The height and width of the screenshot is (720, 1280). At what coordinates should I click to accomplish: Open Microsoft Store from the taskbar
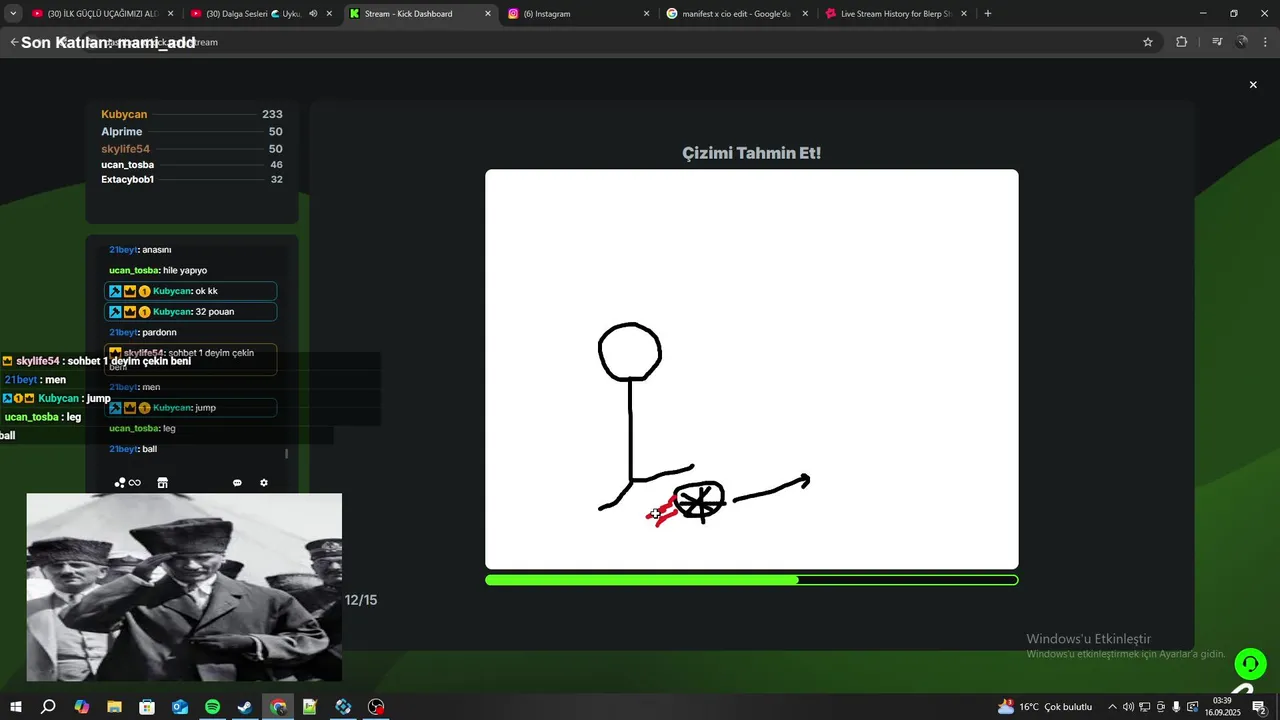click(x=147, y=707)
